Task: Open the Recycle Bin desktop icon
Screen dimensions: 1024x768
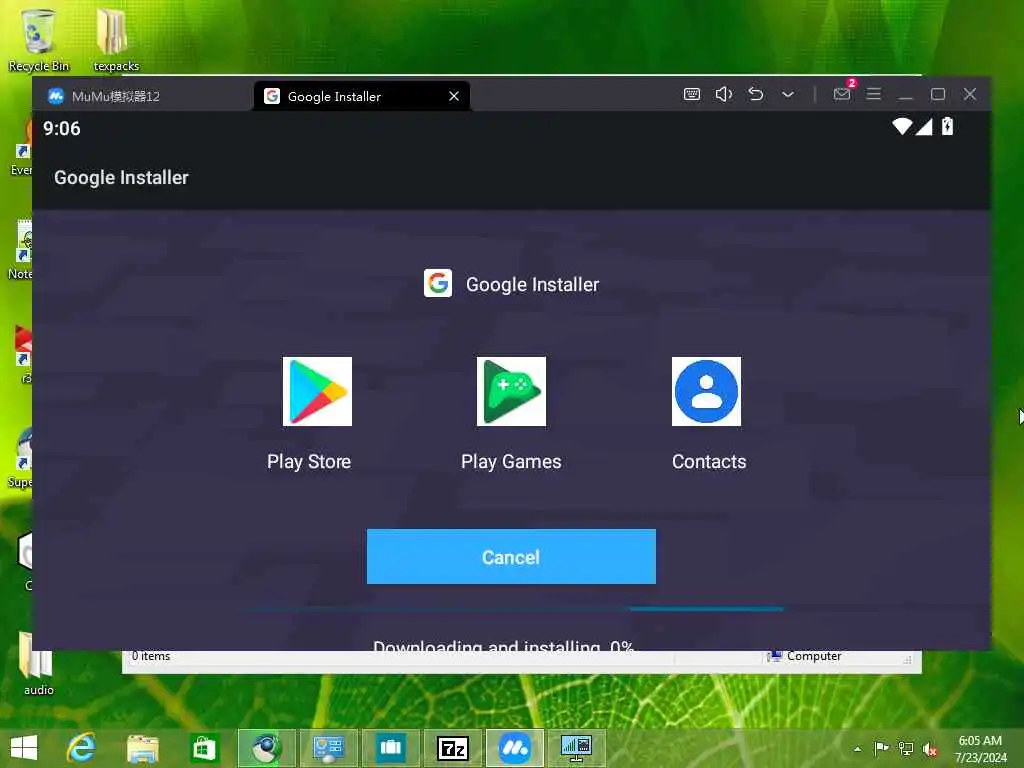Action: coord(38,39)
